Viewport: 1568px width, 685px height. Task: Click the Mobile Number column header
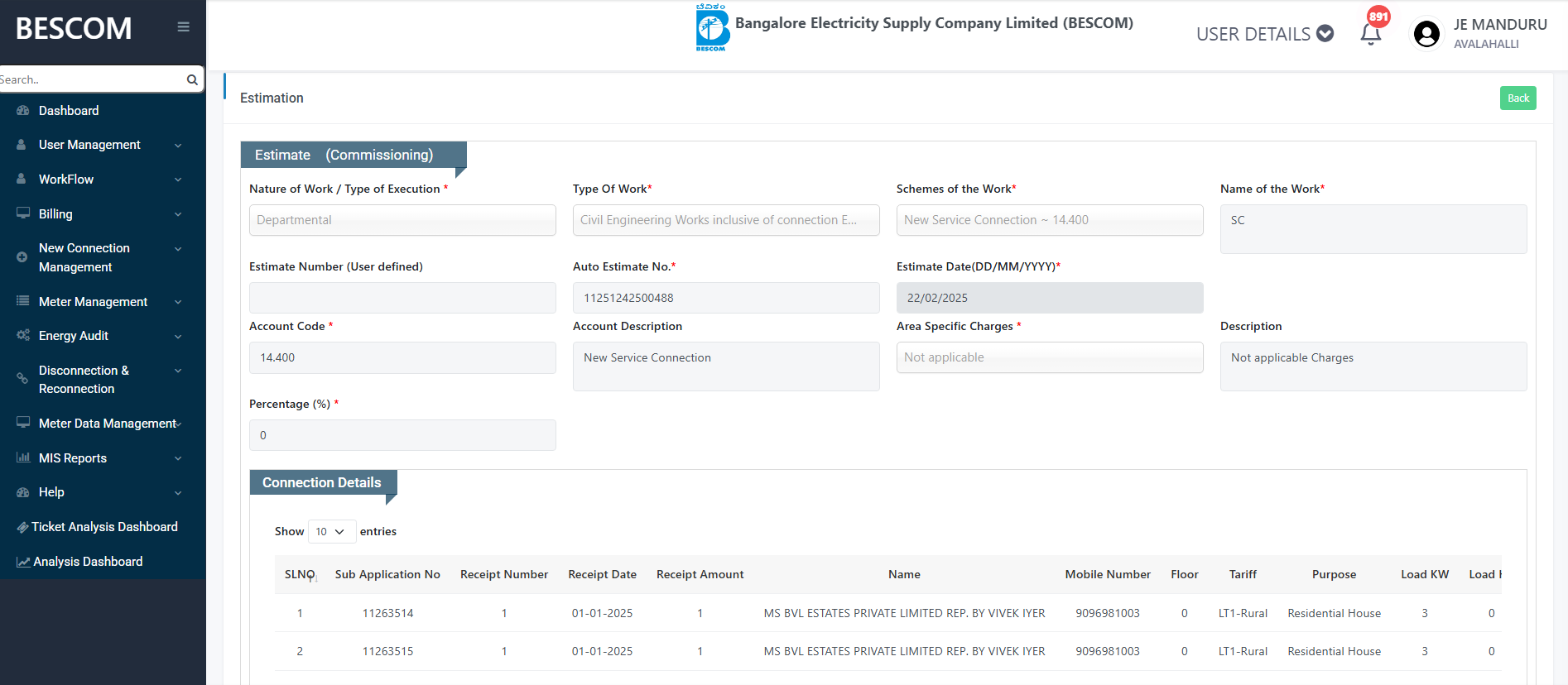[1108, 574]
